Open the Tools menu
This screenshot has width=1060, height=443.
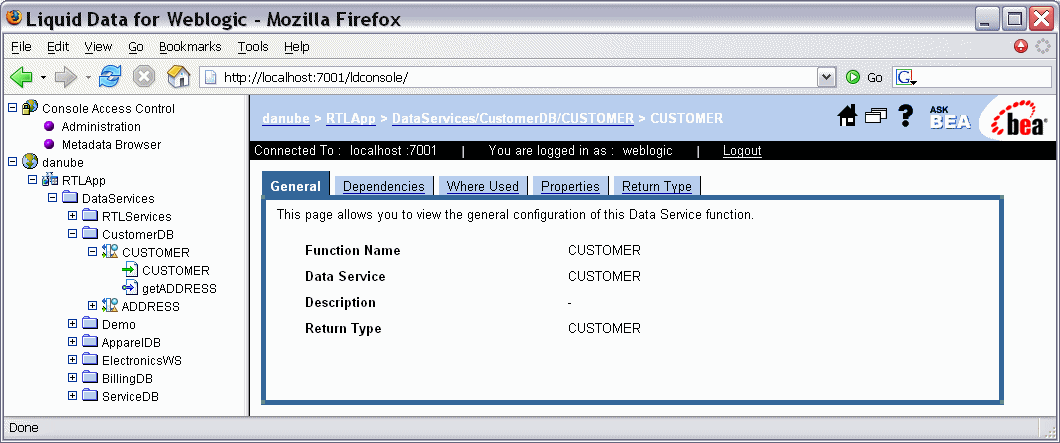click(253, 47)
